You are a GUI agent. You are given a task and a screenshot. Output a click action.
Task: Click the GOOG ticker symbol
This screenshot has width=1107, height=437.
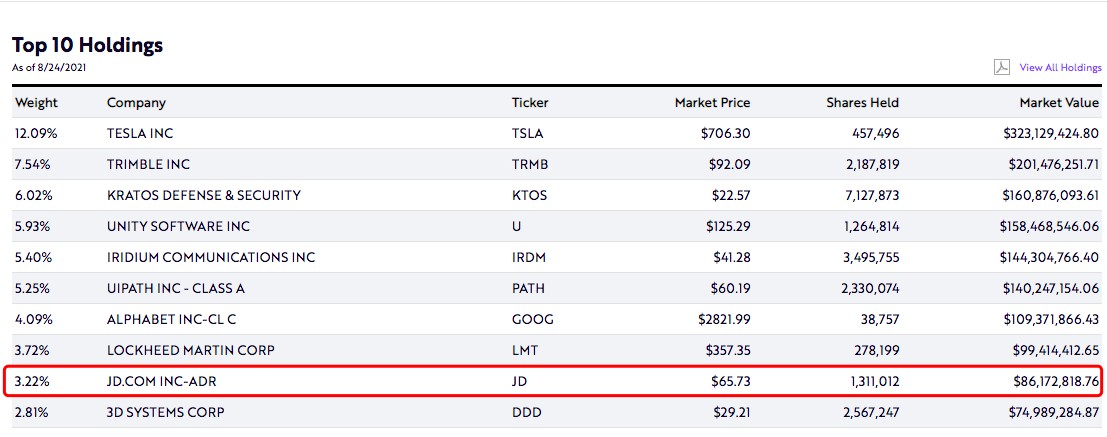pos(532,319)
